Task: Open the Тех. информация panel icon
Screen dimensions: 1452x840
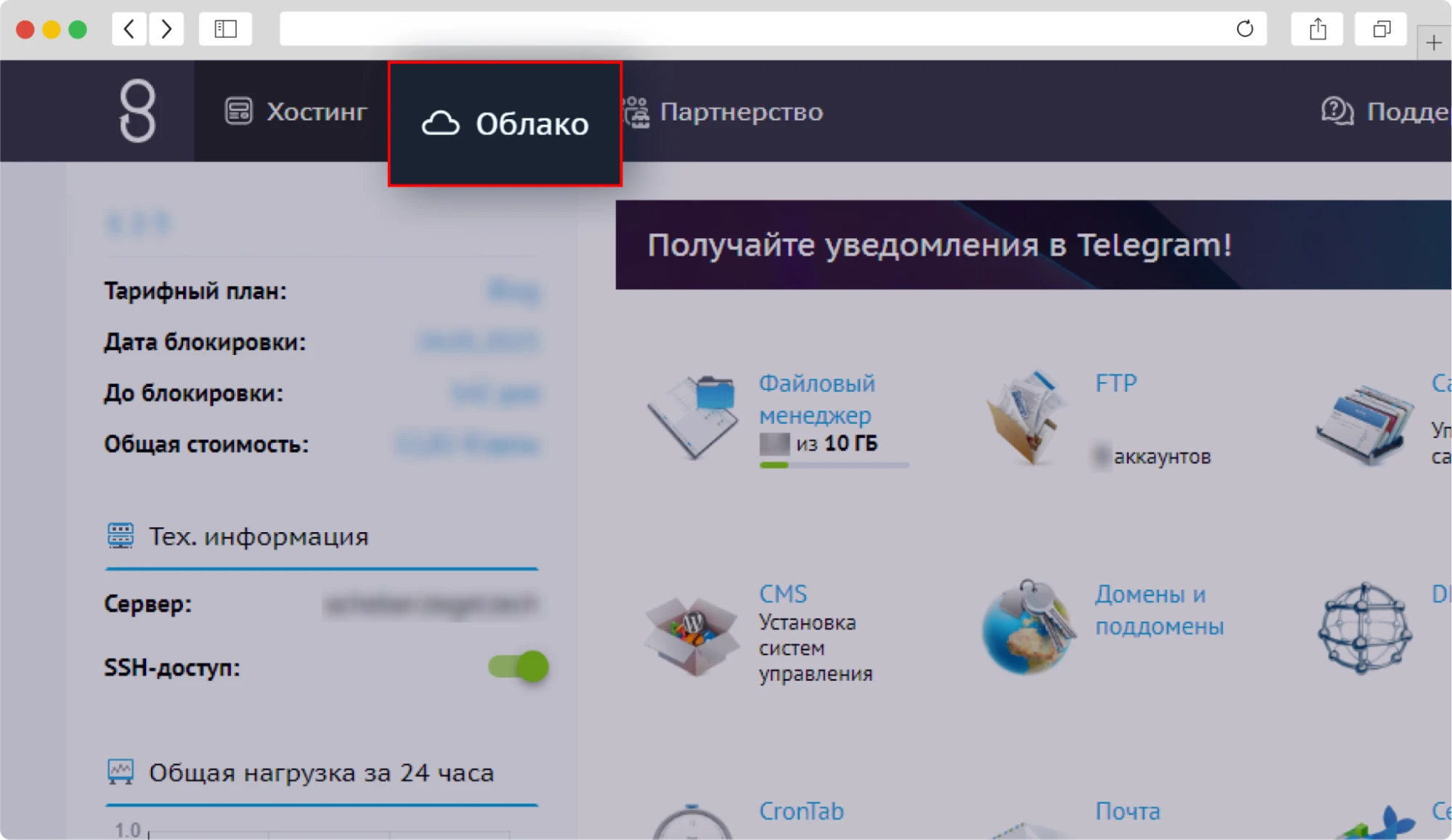Action: (x=121, y=535)
